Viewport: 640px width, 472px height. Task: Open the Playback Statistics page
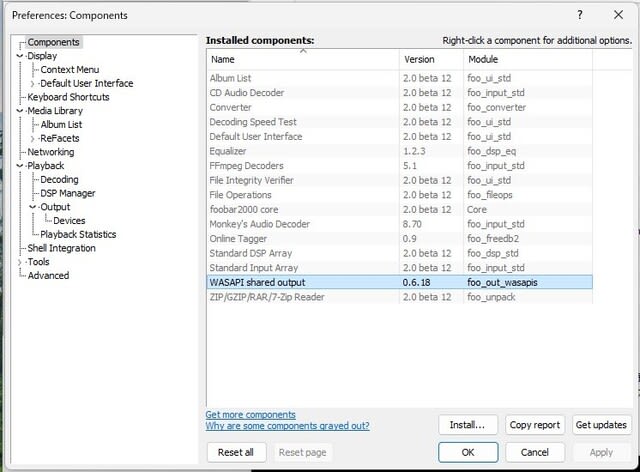(x=78, y=234)
